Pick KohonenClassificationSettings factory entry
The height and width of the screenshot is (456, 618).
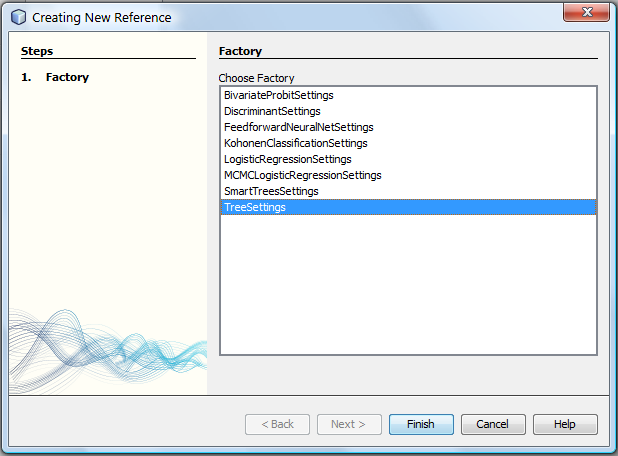[x=408, y=143]
